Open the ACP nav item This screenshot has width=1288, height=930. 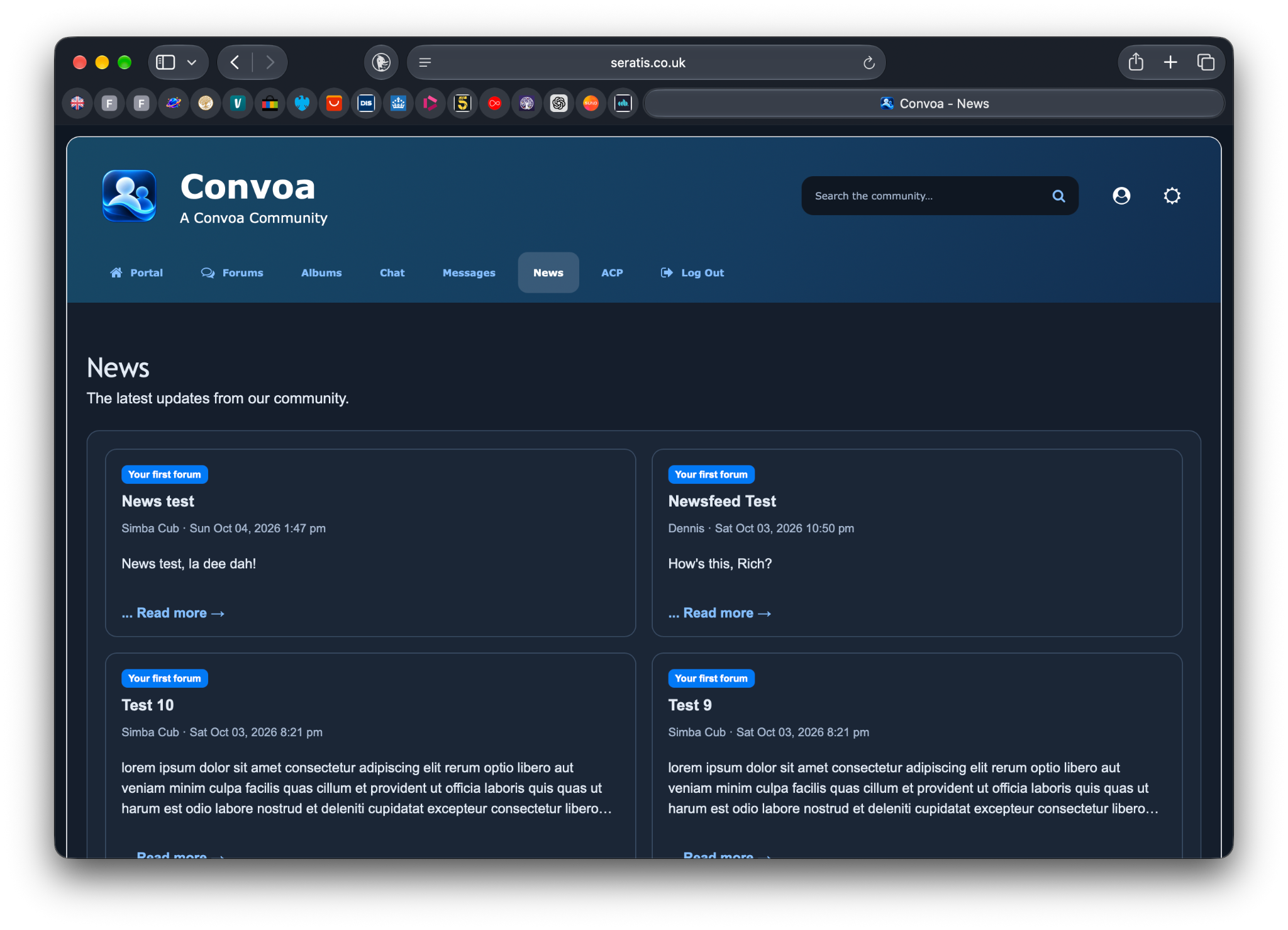pos(612,272)
